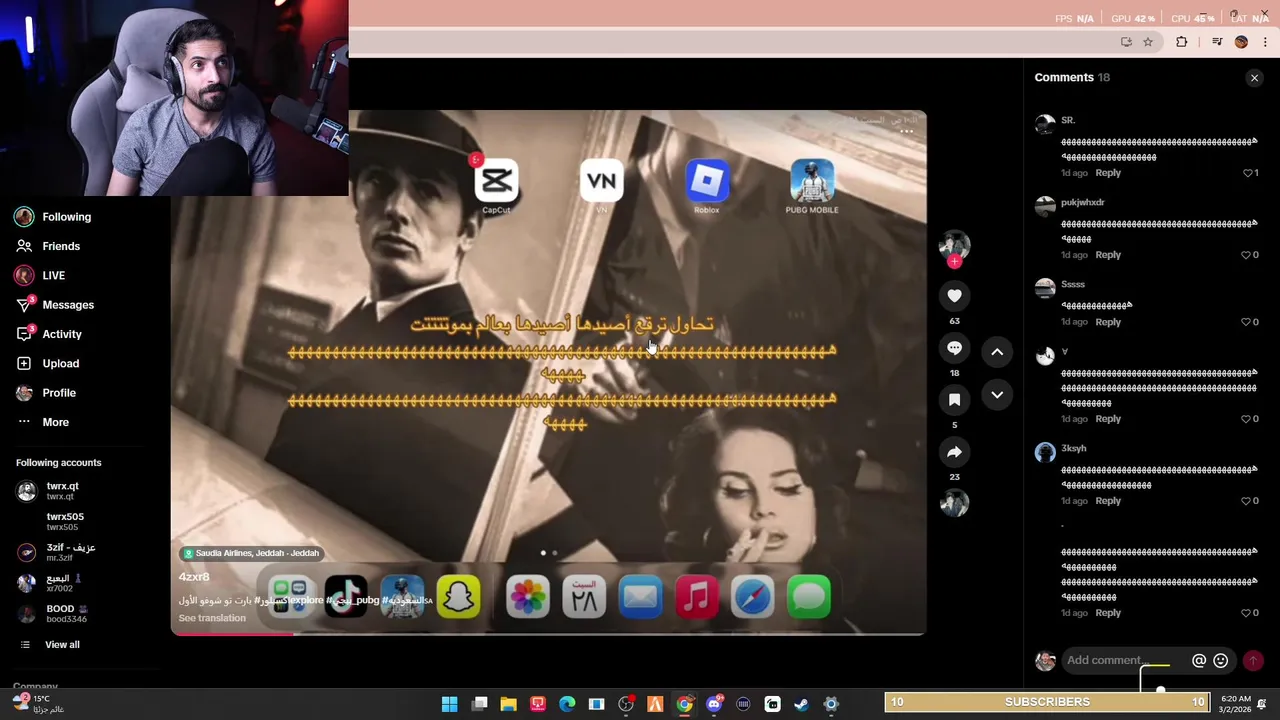The width and height of the screenshot is (1280, 720).
Task: Click See translation under the caption
Action: coord(212,618)
